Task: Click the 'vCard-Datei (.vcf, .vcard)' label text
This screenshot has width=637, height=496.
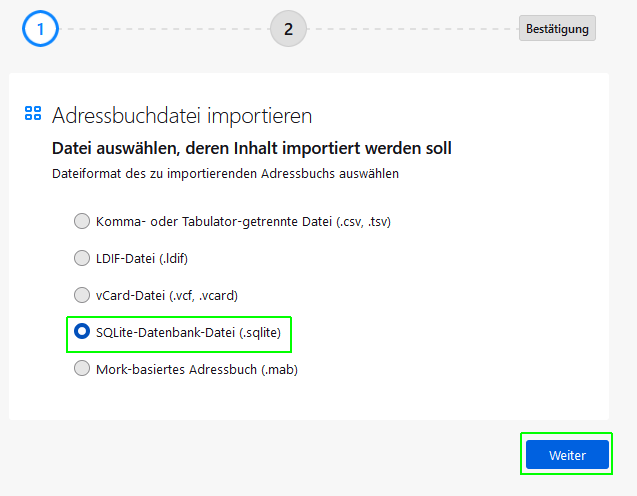Action: pos(166,295)
